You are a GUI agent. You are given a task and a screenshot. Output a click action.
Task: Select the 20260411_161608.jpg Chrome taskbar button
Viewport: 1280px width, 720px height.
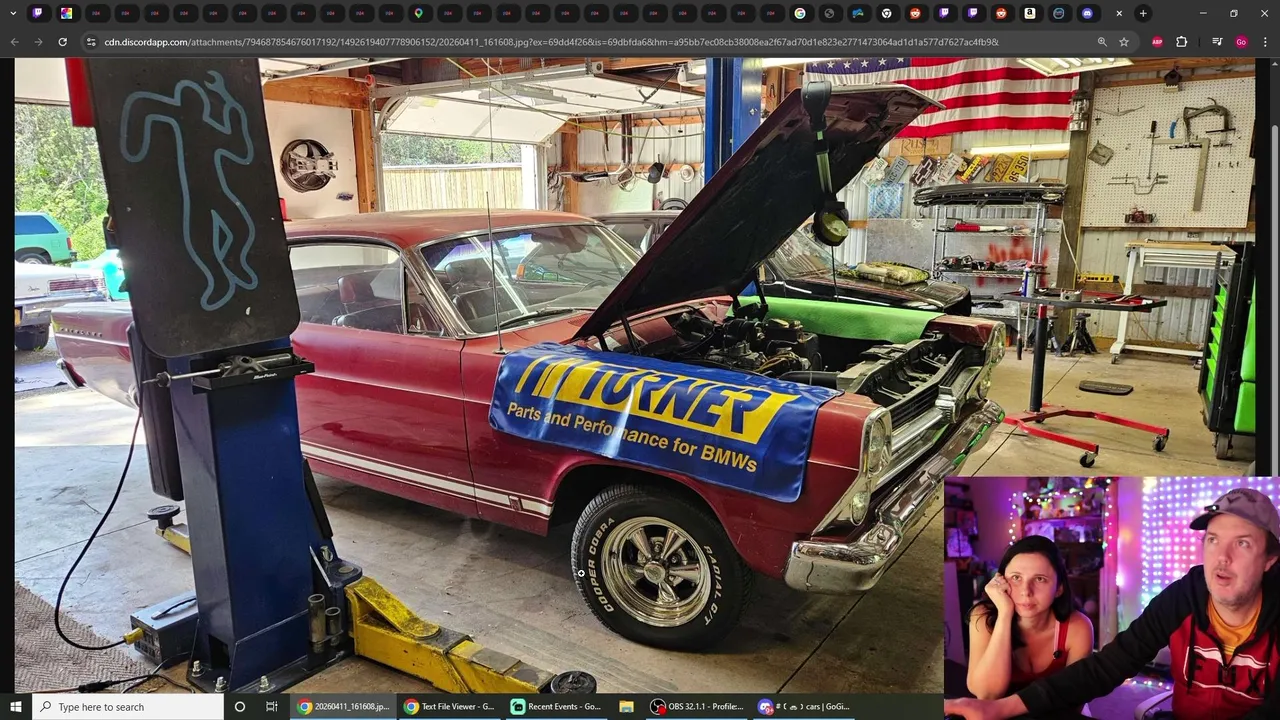pos(343,707)
